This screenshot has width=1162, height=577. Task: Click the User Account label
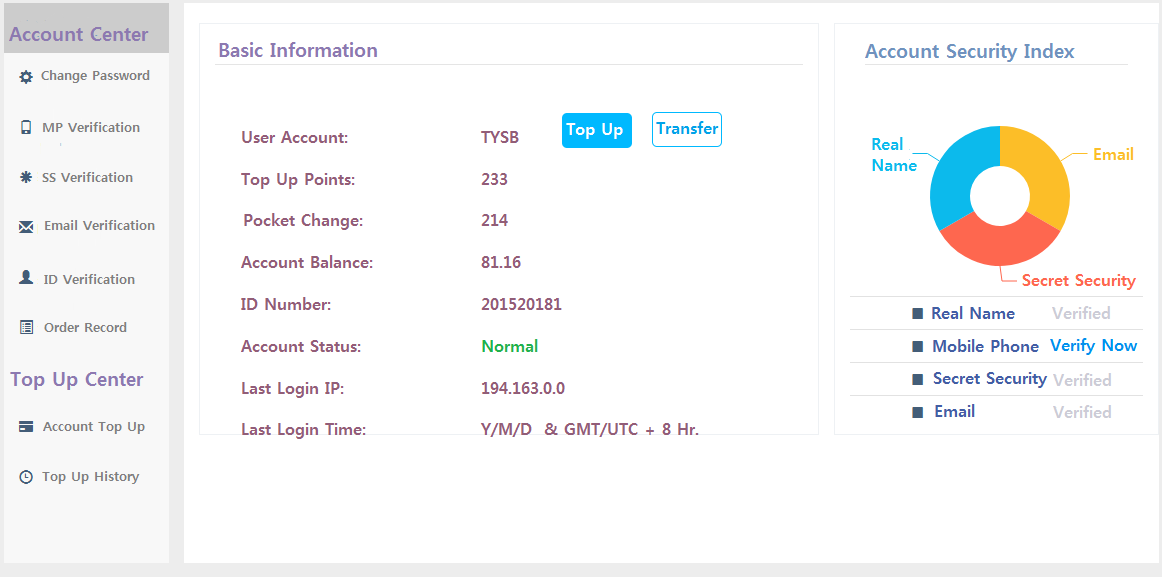click(294, 138)
